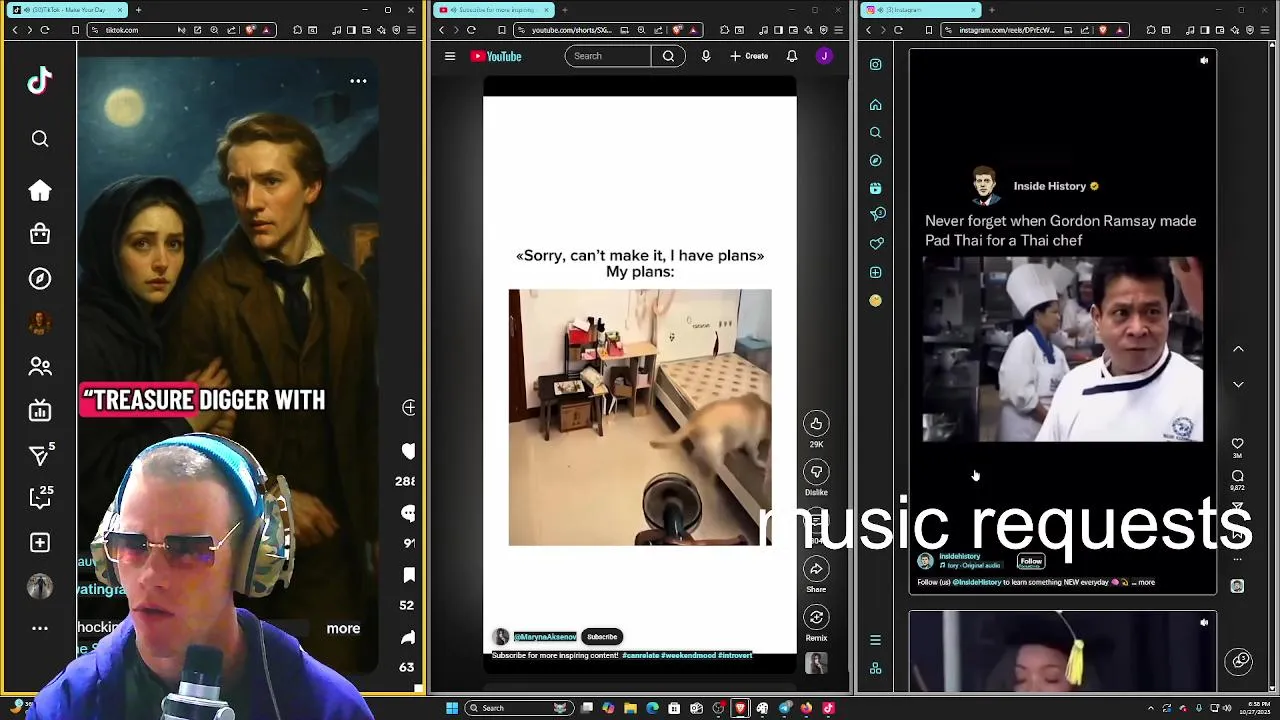Viewport: 1280px width, 720px height.
Task: Show hidden system tray icons chevron
Action: click(x=1150, y=708)
